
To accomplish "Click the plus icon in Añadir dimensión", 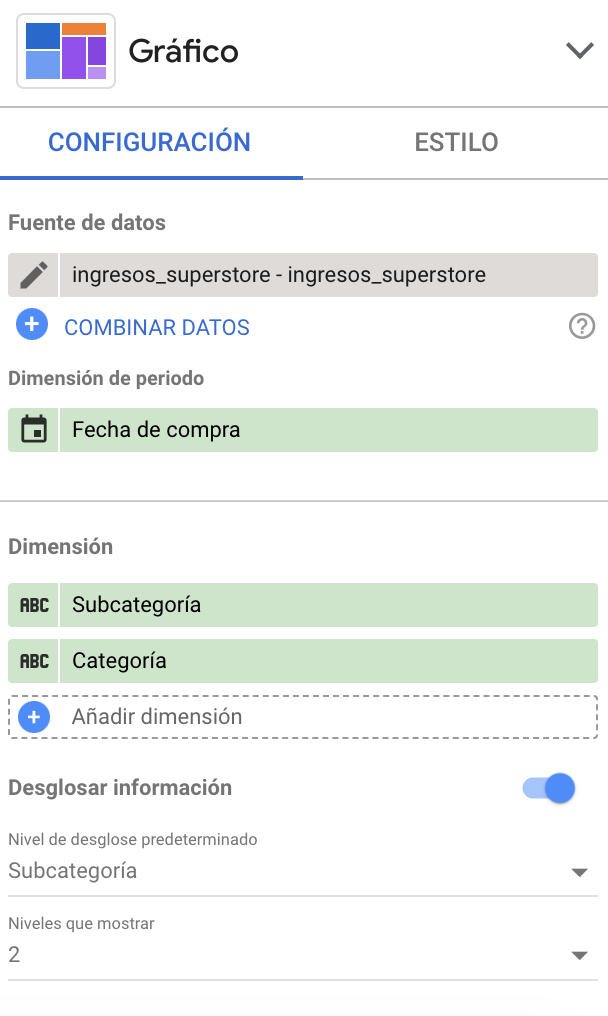I will (x=34, y=717).
